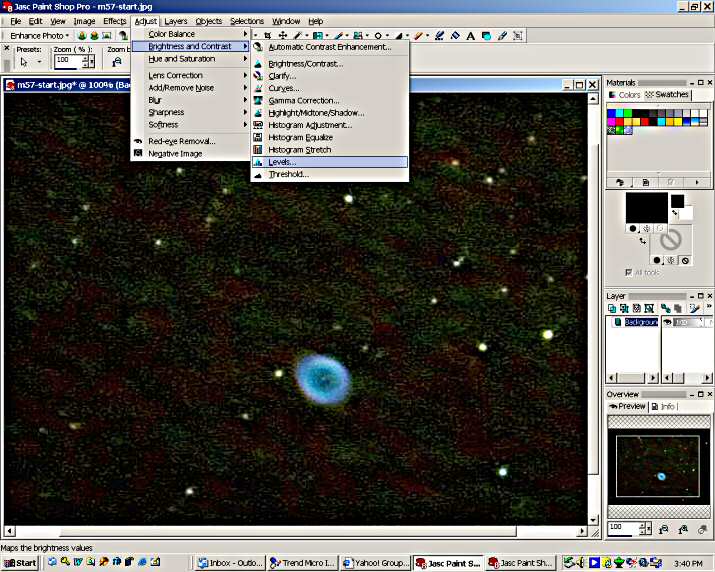Click the New Vector Layer icon
Viewport: 715px width, 572px height.
click(x=624, y=308)
